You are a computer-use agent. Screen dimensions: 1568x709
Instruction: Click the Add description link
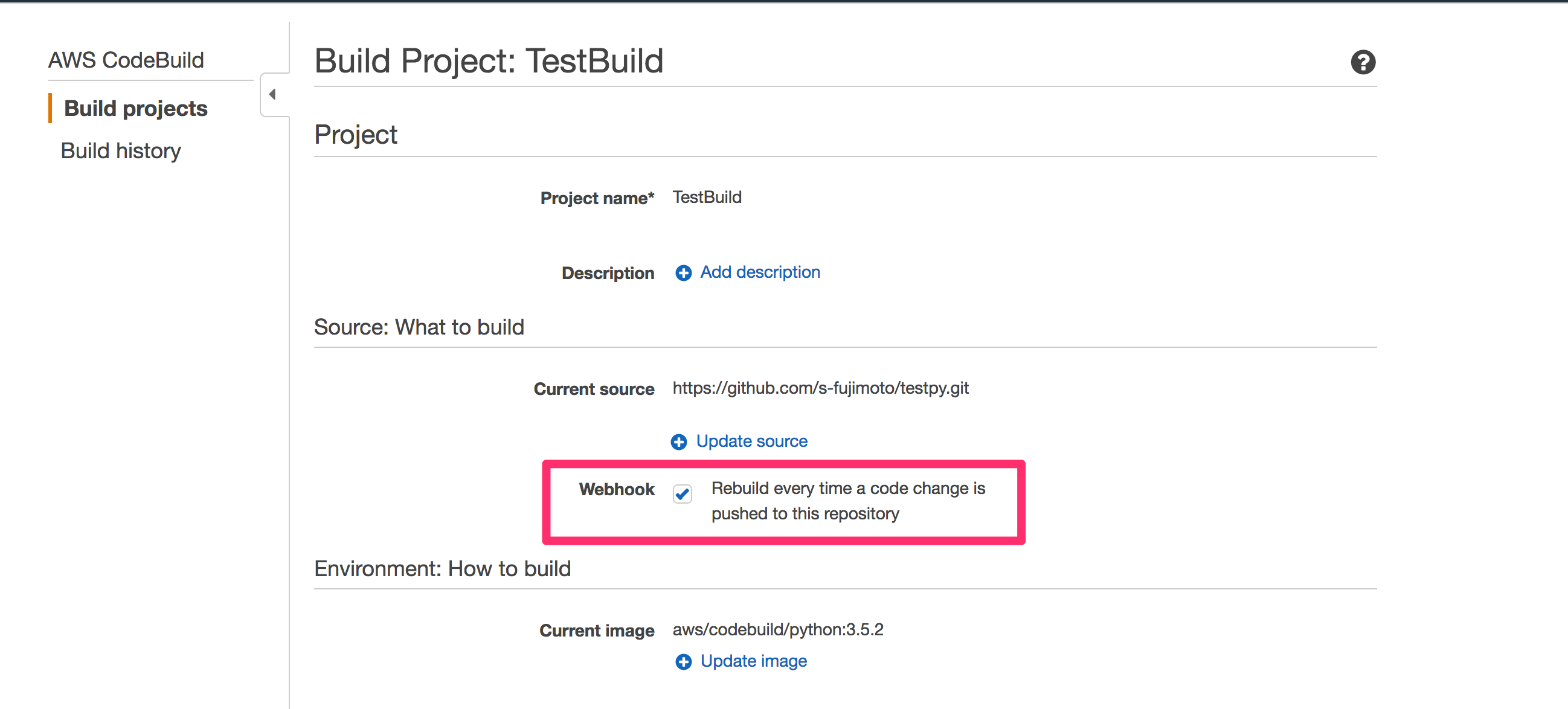(x=760, y=272)
